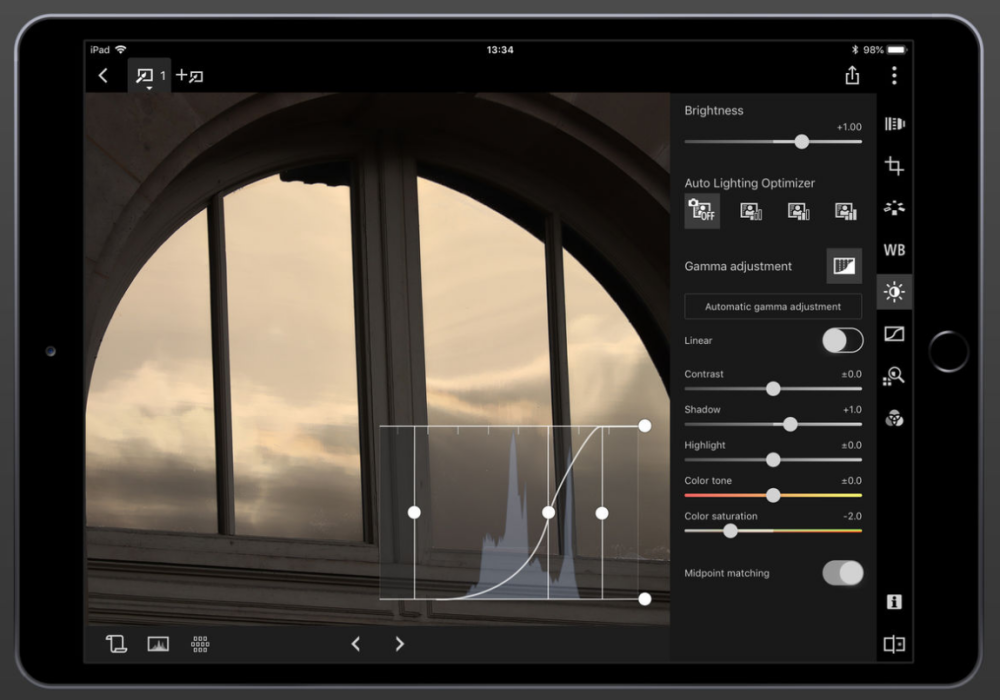Click the Brightness value +1.00

click(849, 127)
